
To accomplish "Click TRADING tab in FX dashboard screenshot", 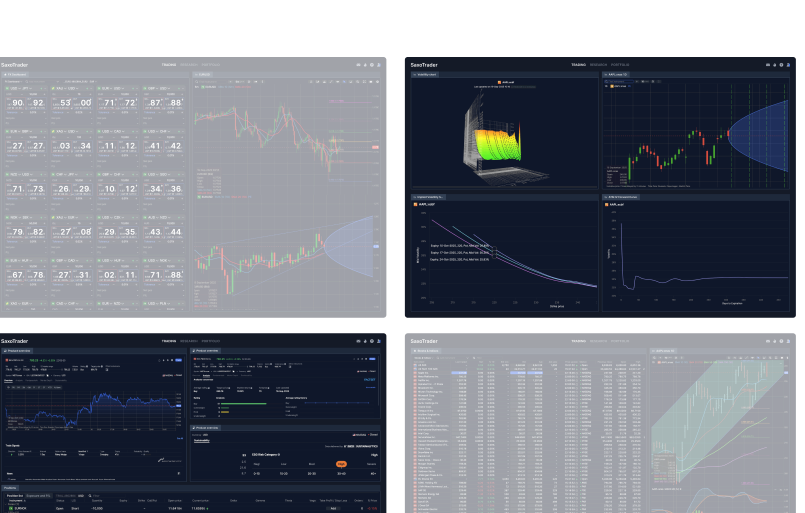I will pos(169,65).
